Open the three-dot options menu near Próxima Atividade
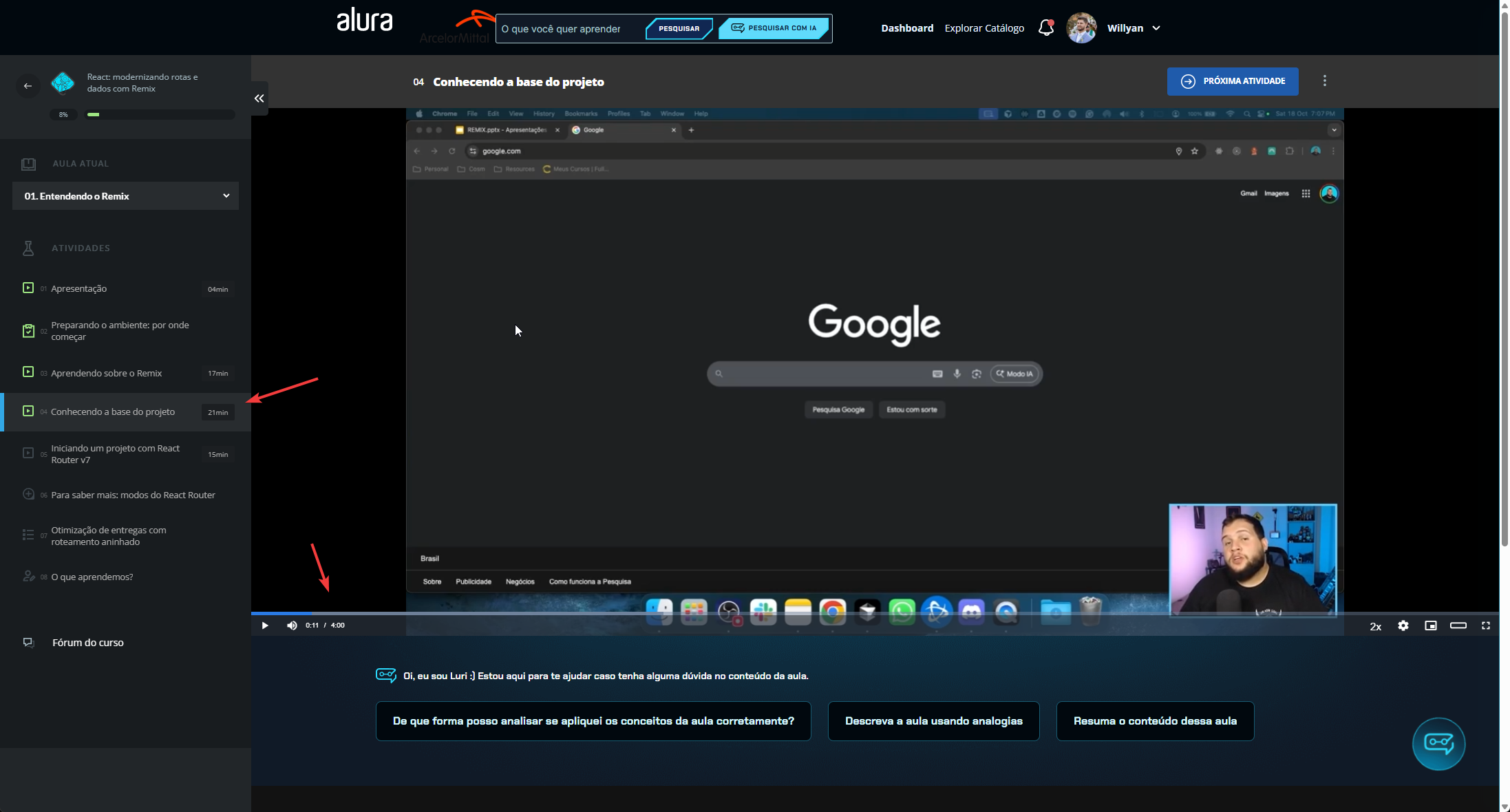Viewport: 1510px width, 812px height. coord(1324,81)
